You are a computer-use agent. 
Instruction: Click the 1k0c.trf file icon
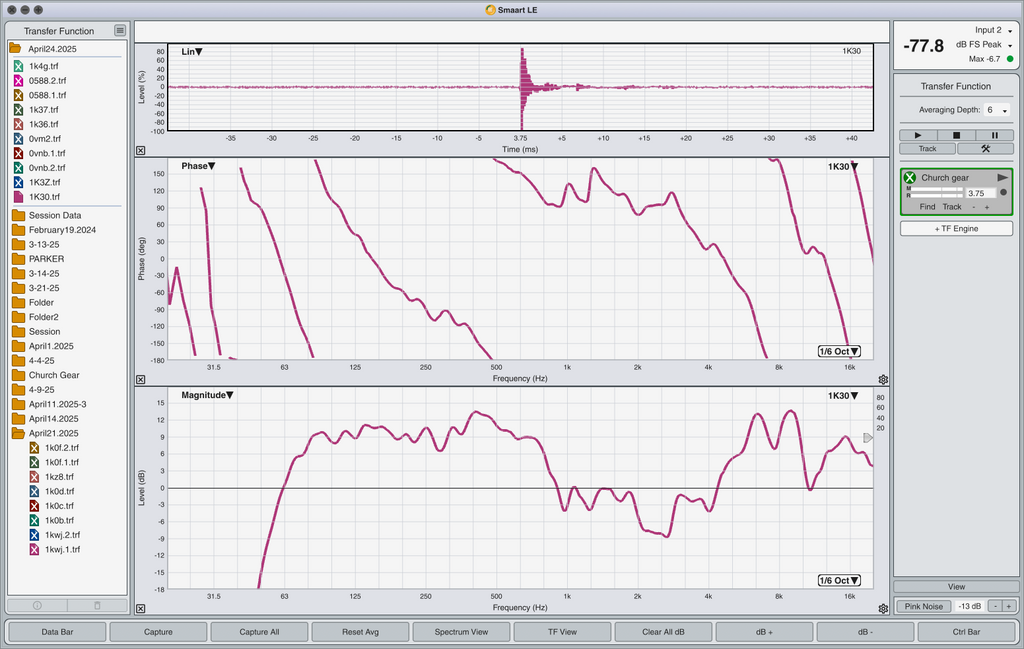[x=34, y=506]
